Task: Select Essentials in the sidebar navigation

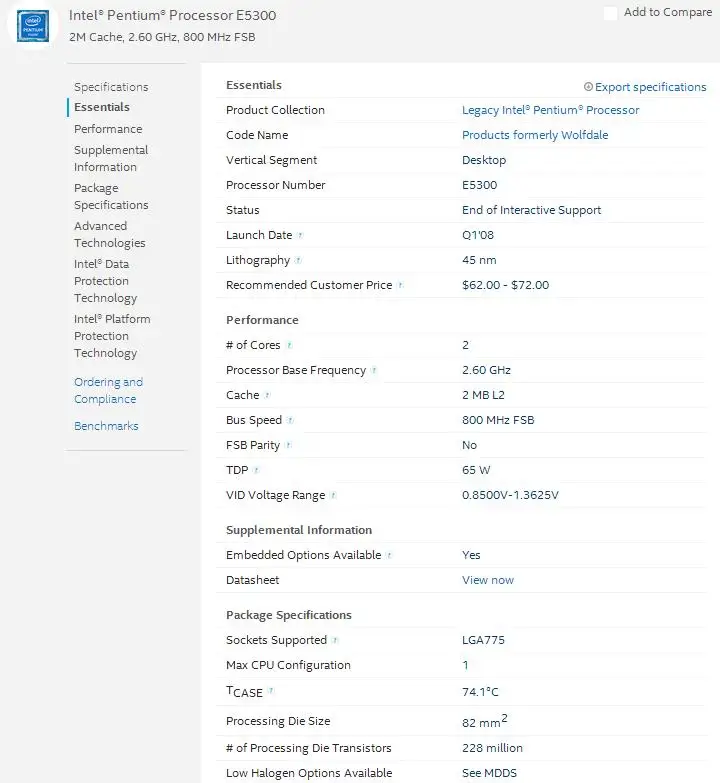Action: (x=102, y=107)
